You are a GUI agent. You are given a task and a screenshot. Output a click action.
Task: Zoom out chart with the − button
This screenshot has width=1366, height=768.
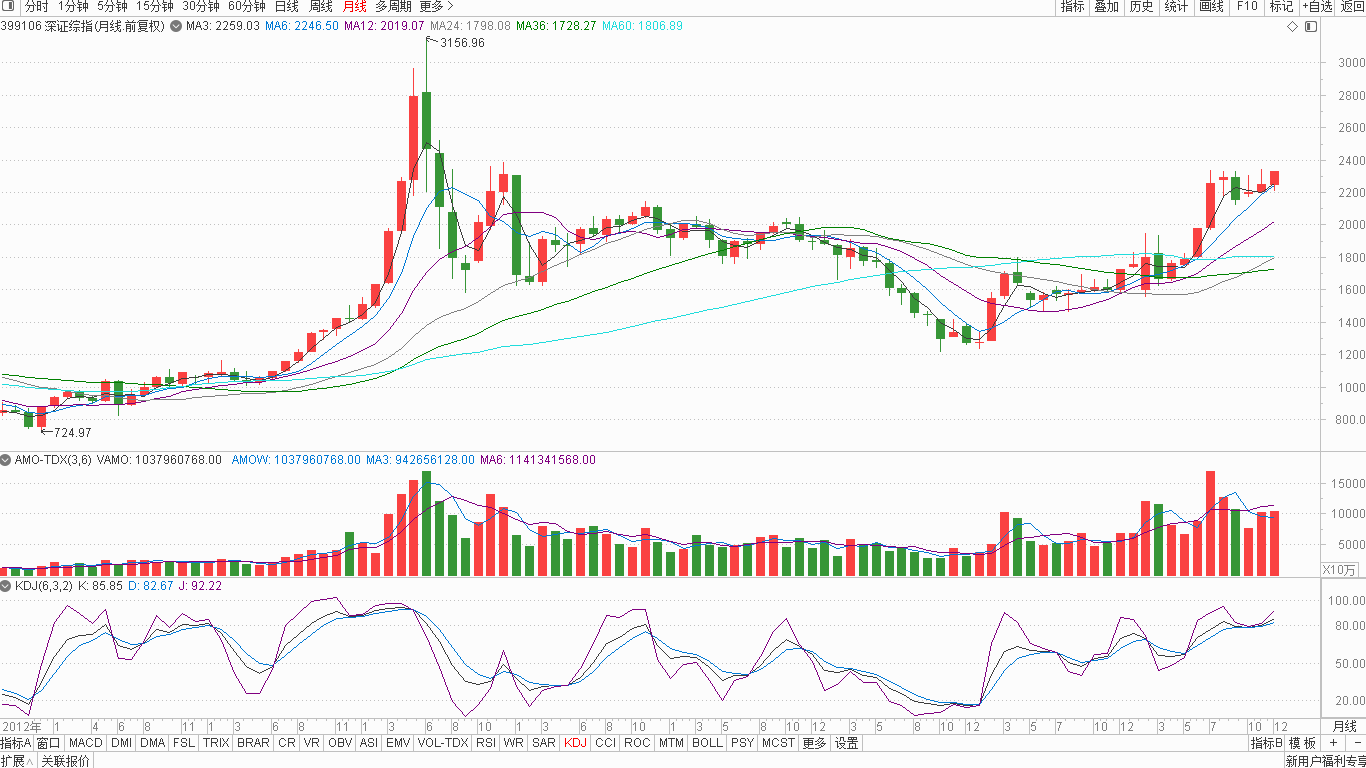[x=1356, y=743]
